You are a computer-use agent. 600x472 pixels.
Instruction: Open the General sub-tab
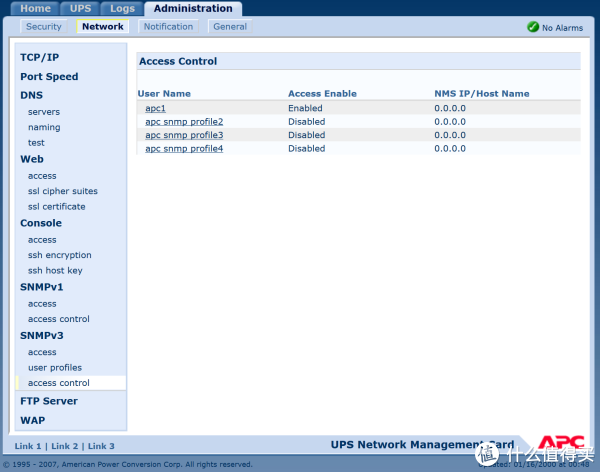(x=230, y=26)
